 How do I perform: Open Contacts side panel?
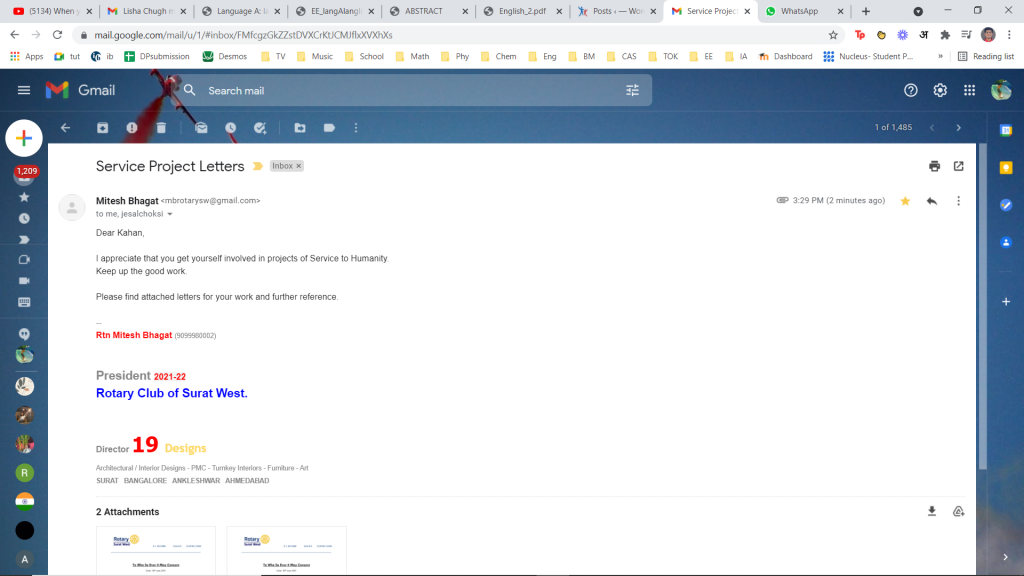[x=1006, y=242]
